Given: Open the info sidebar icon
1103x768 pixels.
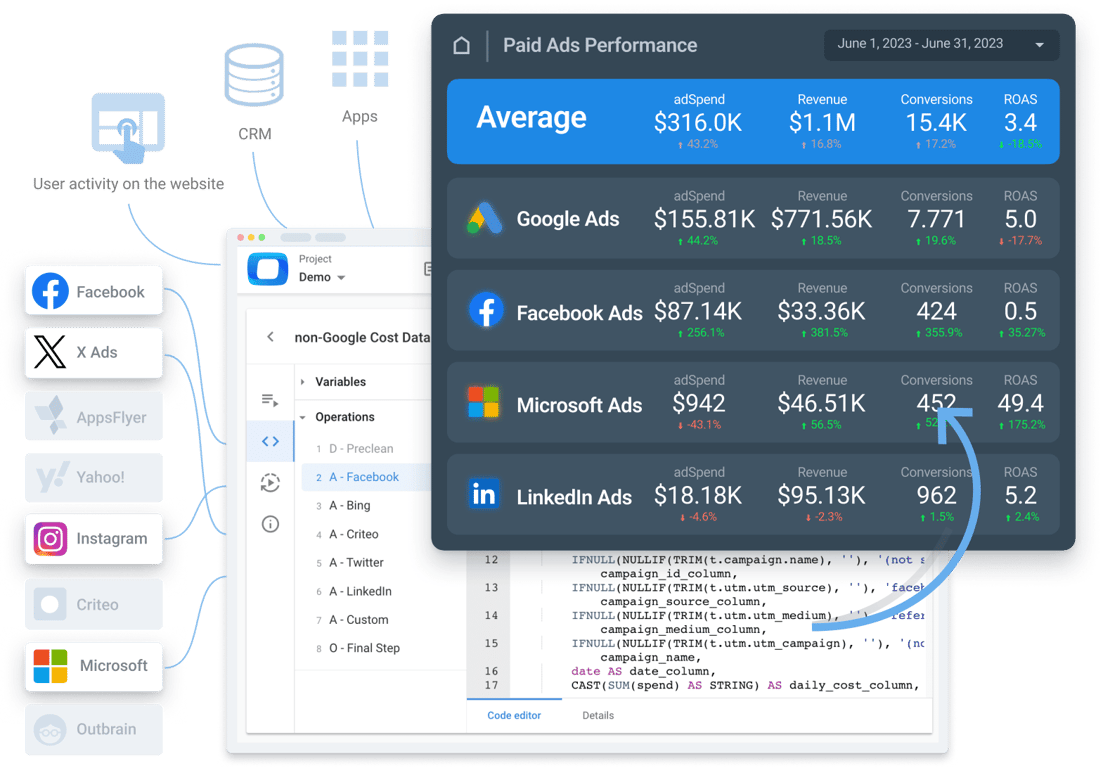Looking at the screenshot, I should (x=271, y=524).
